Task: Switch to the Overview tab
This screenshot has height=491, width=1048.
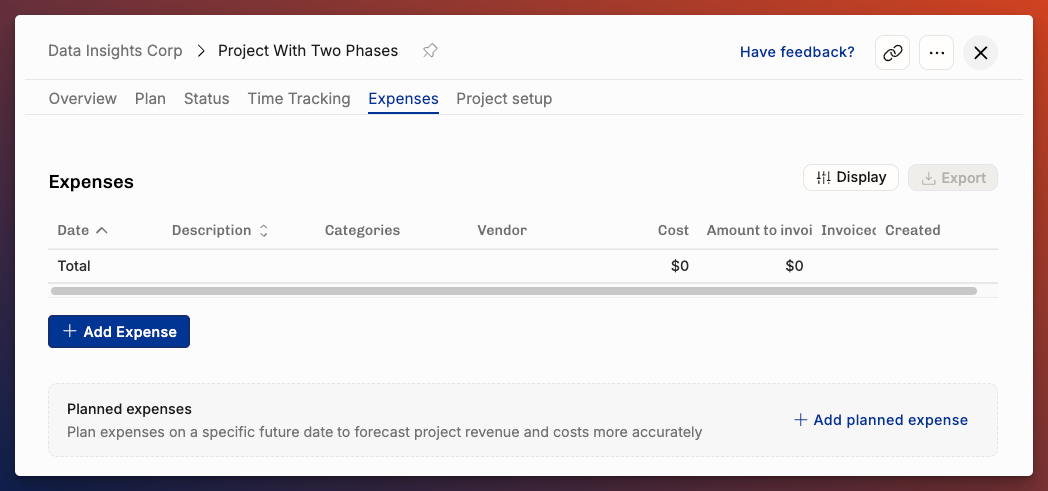Action: (83, 99)
